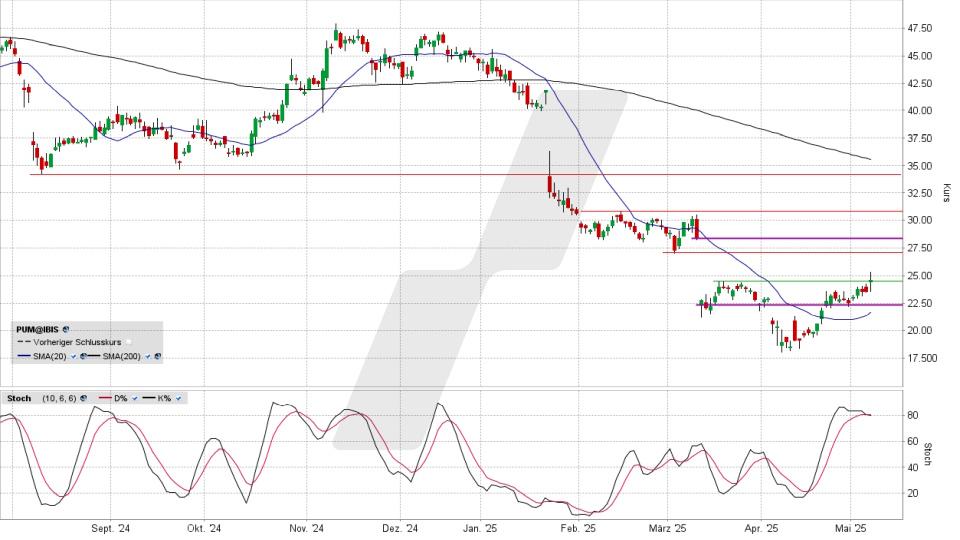Click the 25.00 price axis value

pyautogui.click(x=920, y=276)
